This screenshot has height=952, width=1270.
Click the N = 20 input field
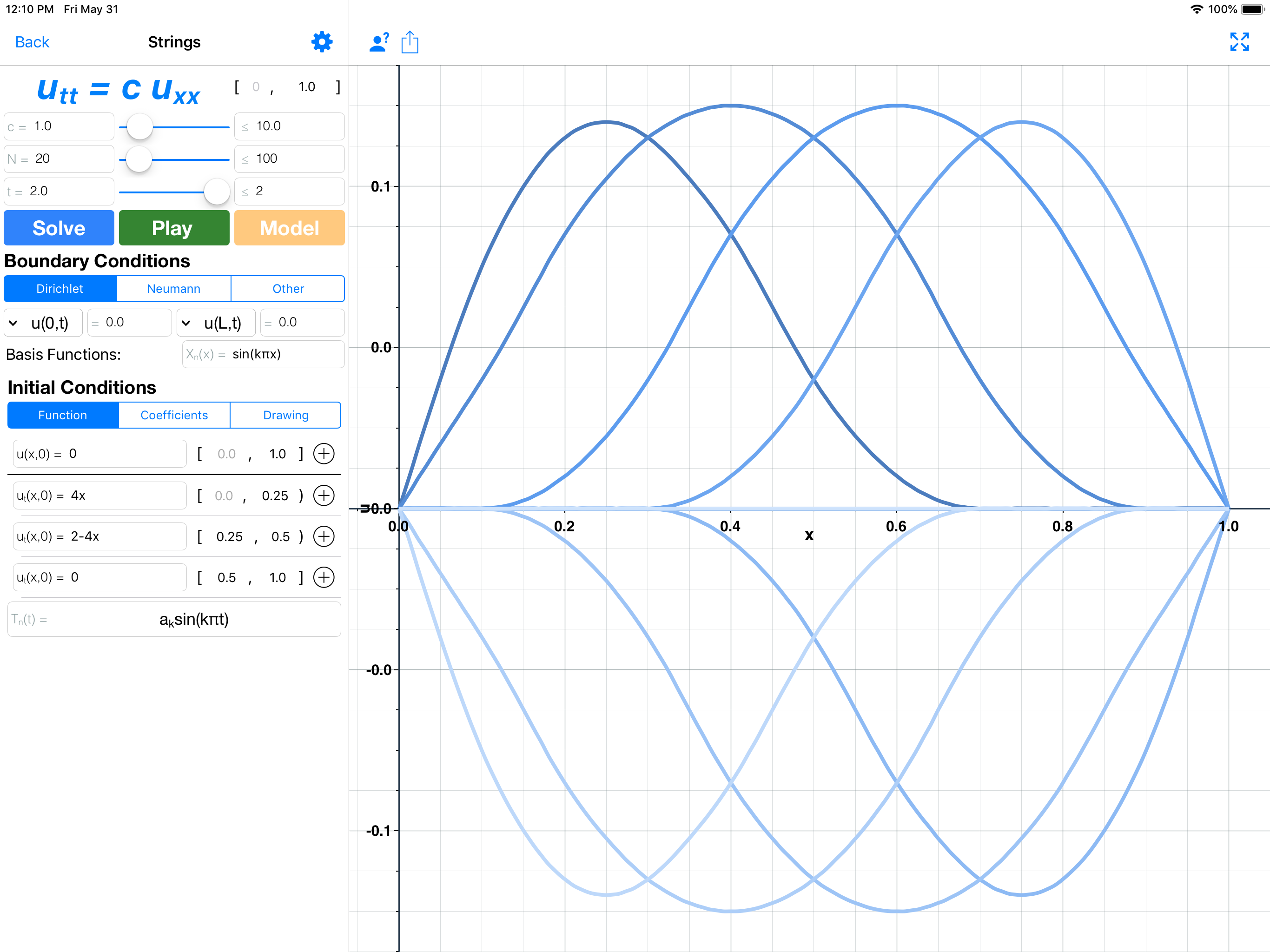tap(59, 159)
